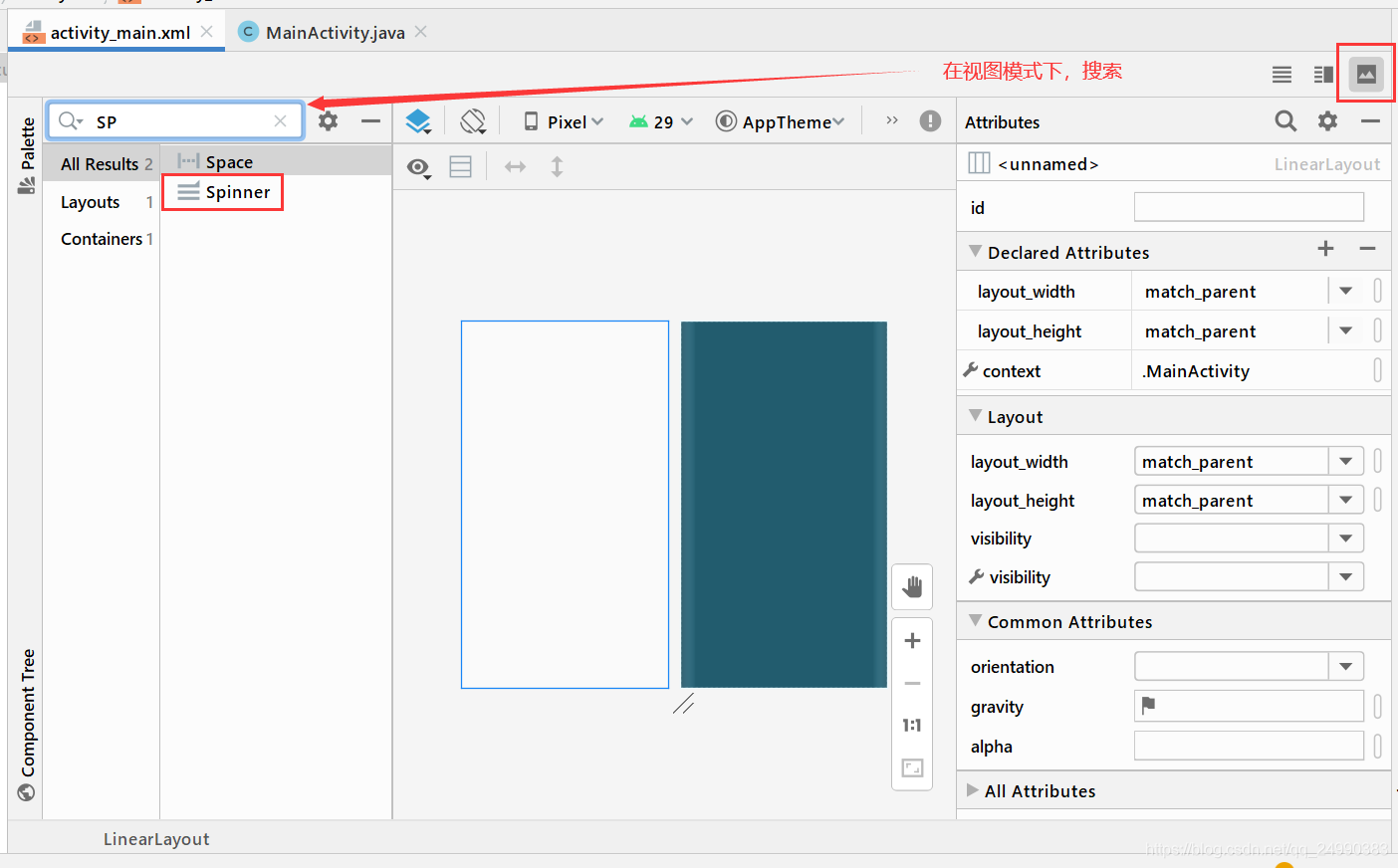The width and height of the screenshot is (1398, 868).
Task: Select the Spinner widget in palette
Action: 223,192
